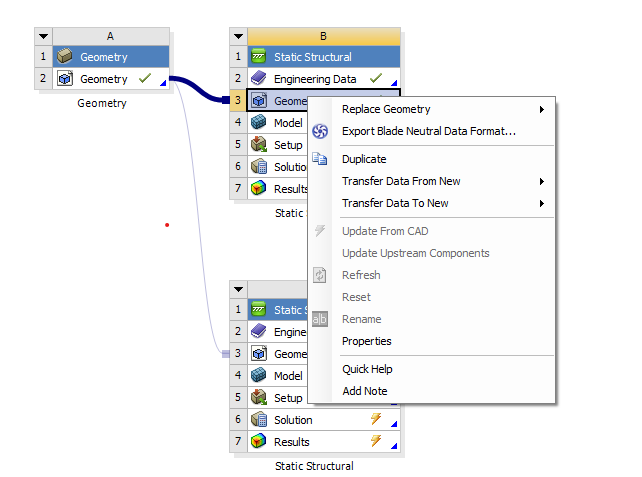642x477 pixels.
Task: Select Transfer Data From New entry
Action: pos(432,181)
